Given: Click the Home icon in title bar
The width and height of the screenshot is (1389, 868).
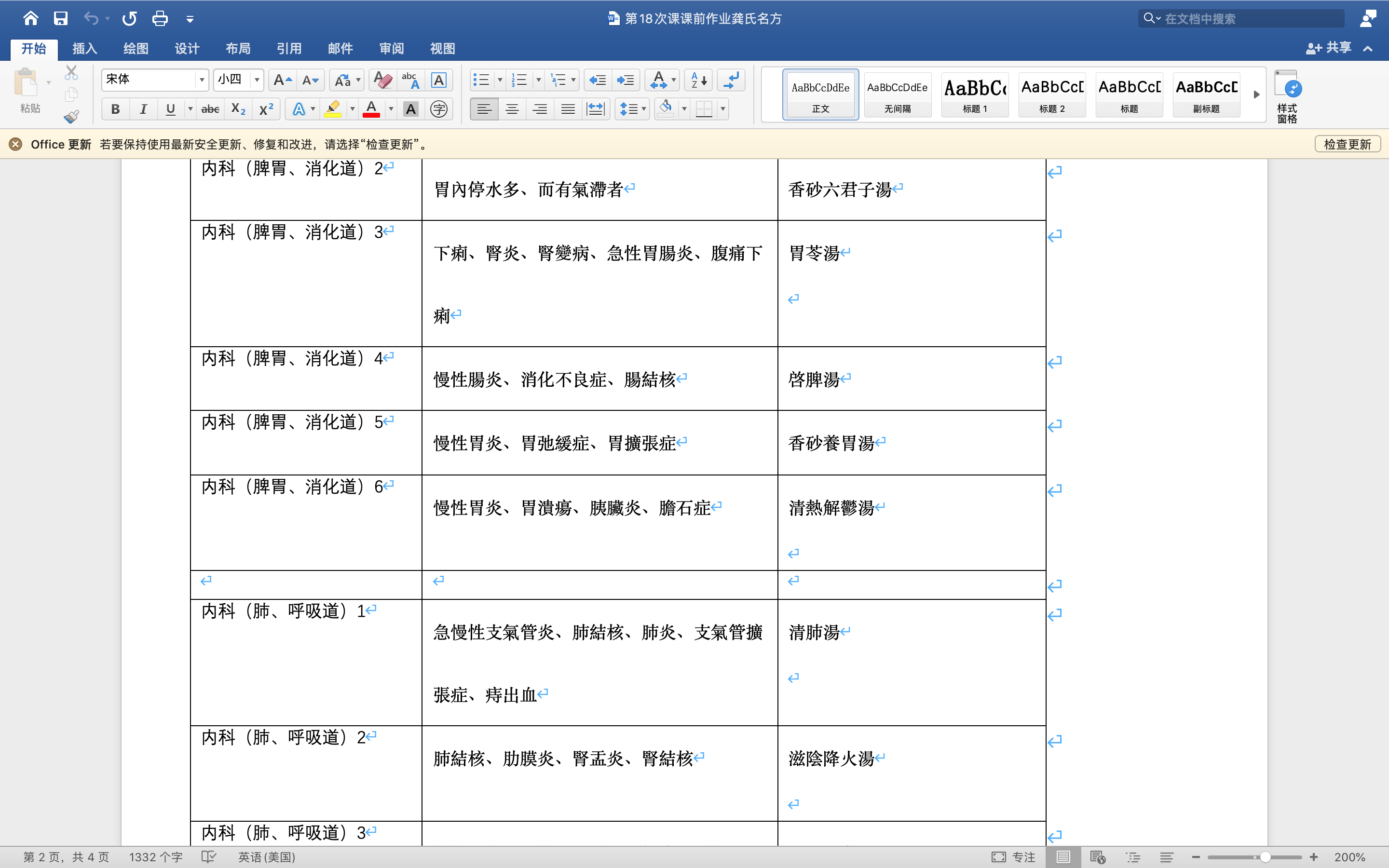Looking at the screenshot, I should [30, 18].
